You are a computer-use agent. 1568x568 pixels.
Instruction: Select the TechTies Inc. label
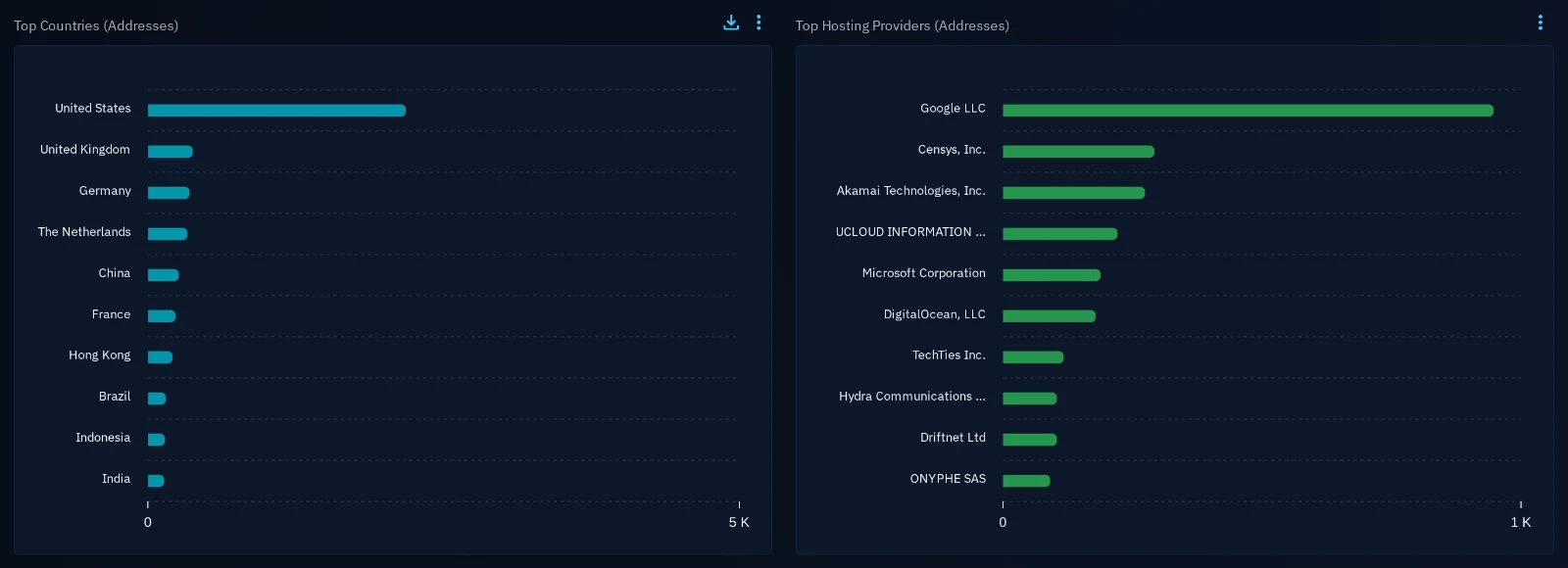(949, 355)
